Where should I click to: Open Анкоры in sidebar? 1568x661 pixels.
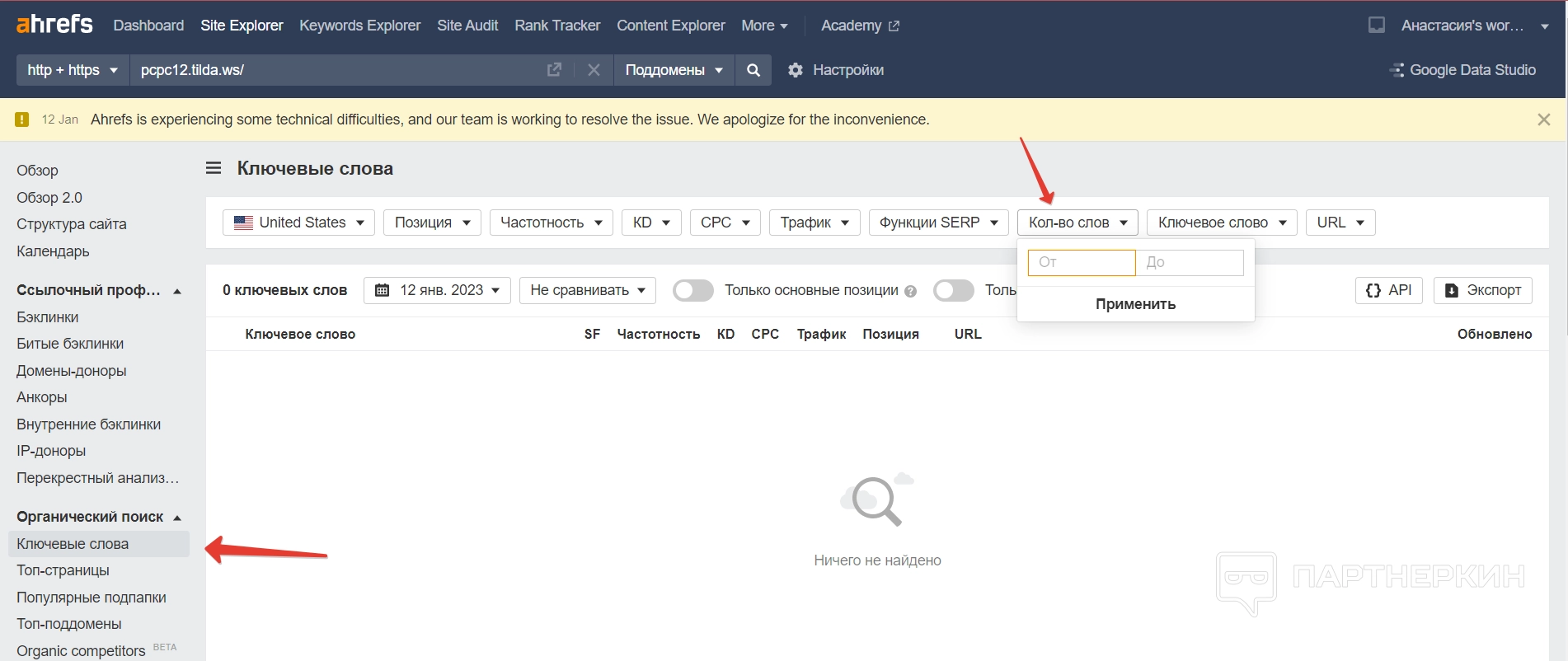pos(42,397)
